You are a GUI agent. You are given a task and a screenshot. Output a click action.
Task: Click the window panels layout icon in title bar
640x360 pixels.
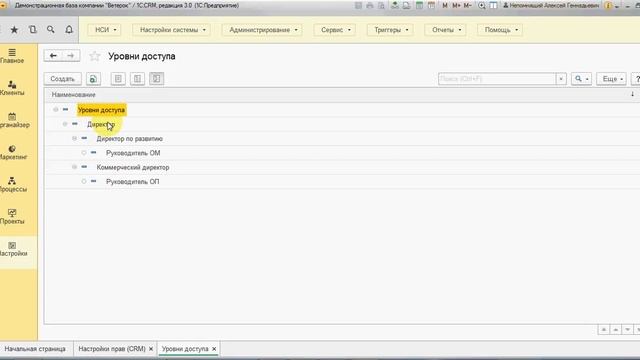coord(493,6)
